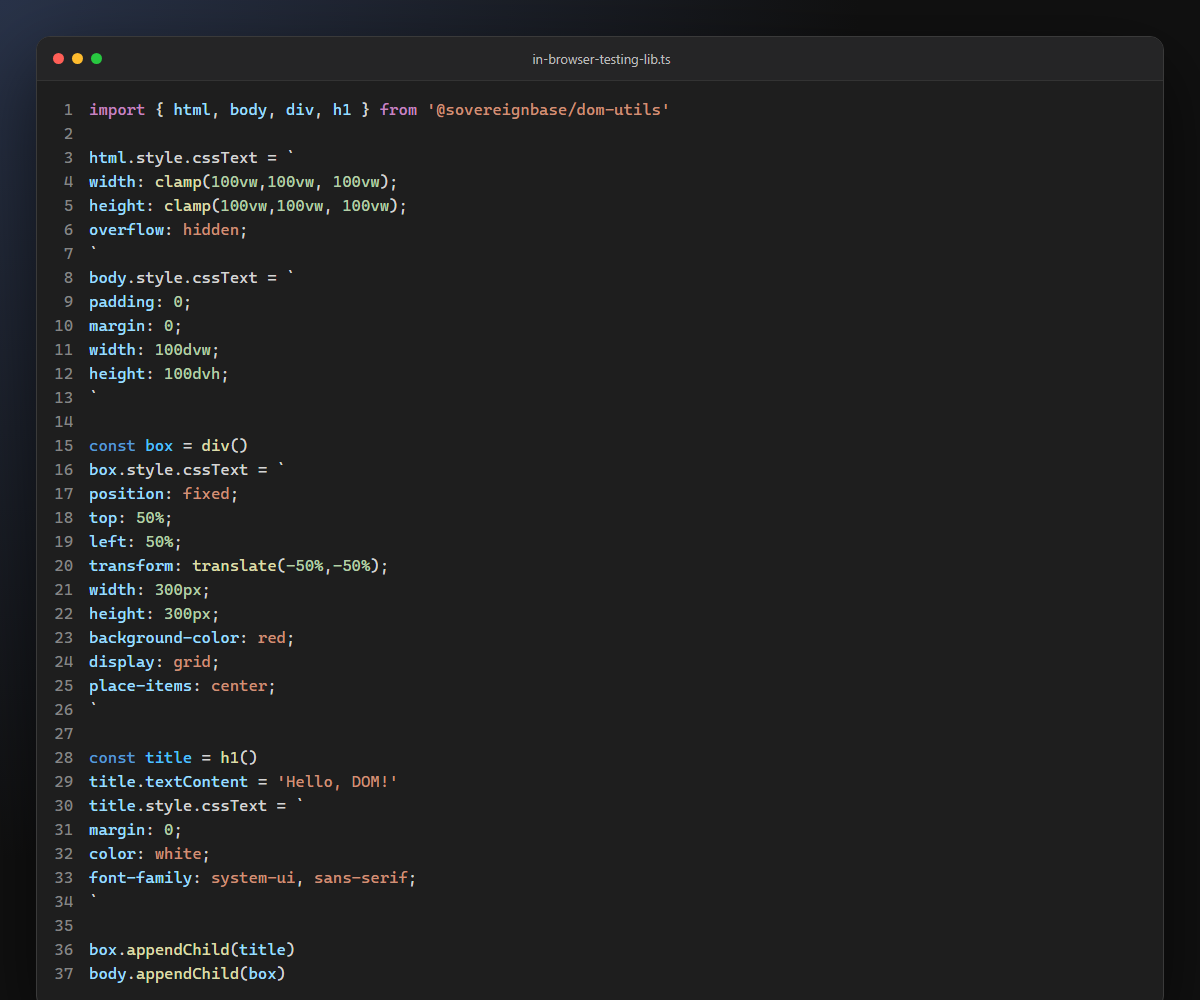Click the 'transform: translate(-50%,-50%);' line
Screen dimensions: 1200x1000
[239, 566]
